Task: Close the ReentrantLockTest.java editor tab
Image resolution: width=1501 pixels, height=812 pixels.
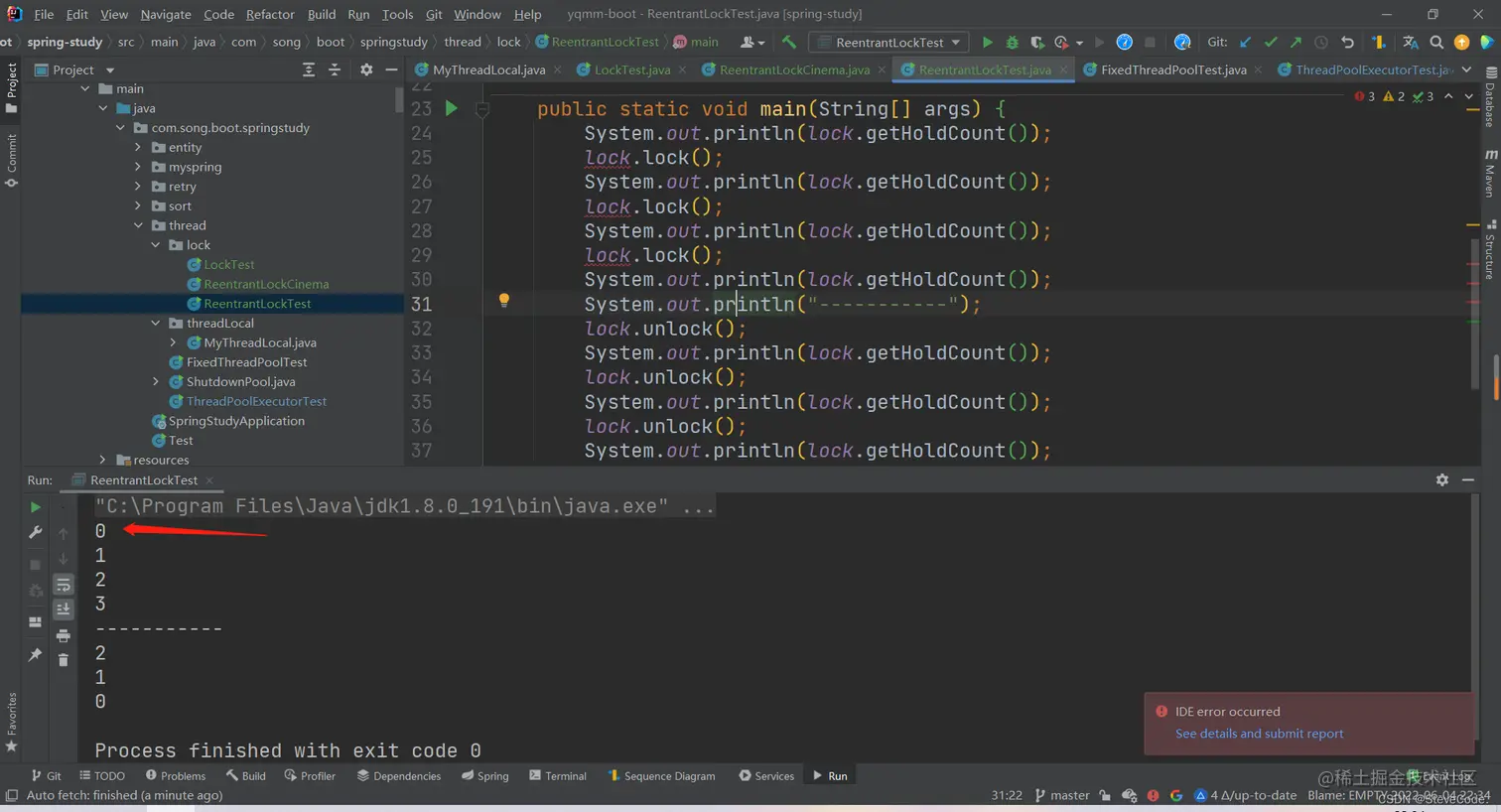Action: pos(1063,69)
